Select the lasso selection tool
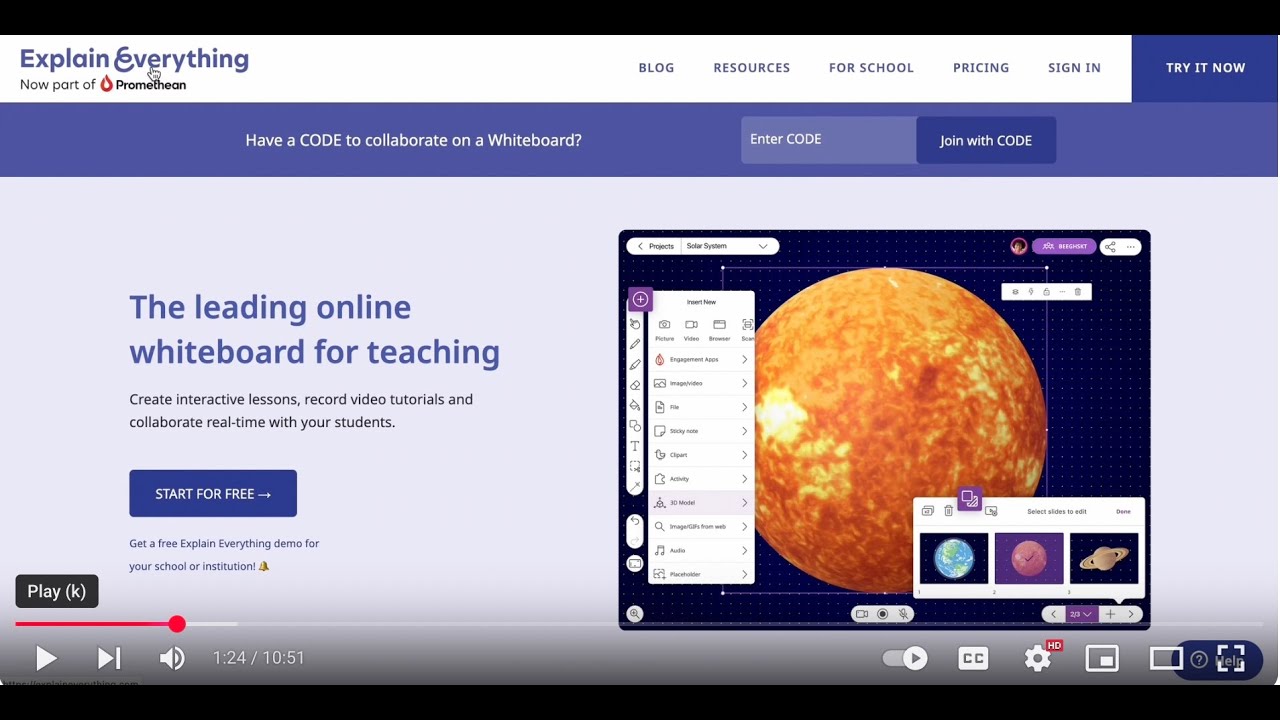1280x720 pixels. [x=635, y=467]
